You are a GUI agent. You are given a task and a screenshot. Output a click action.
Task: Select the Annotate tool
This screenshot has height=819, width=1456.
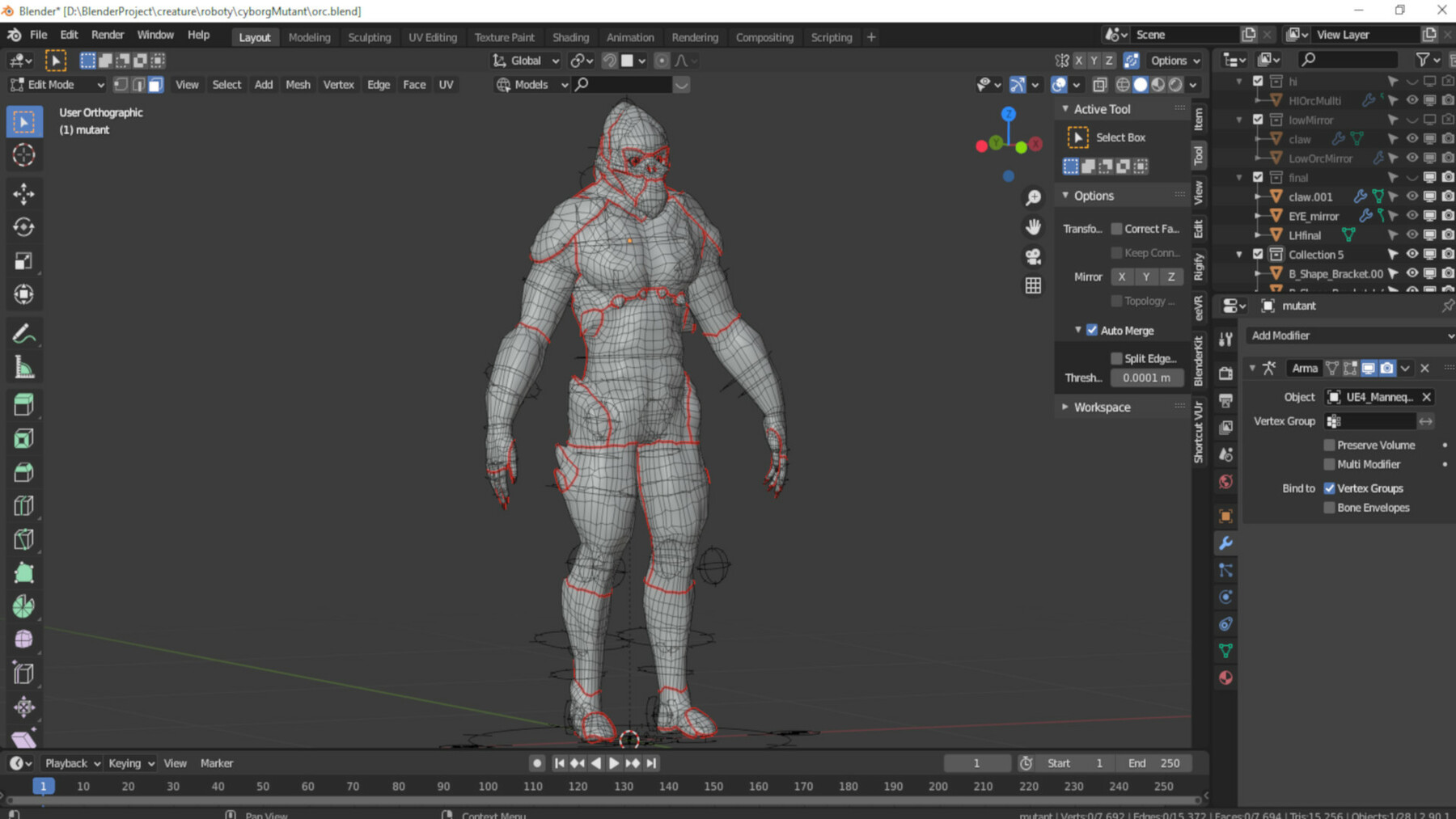click(23, 333)
